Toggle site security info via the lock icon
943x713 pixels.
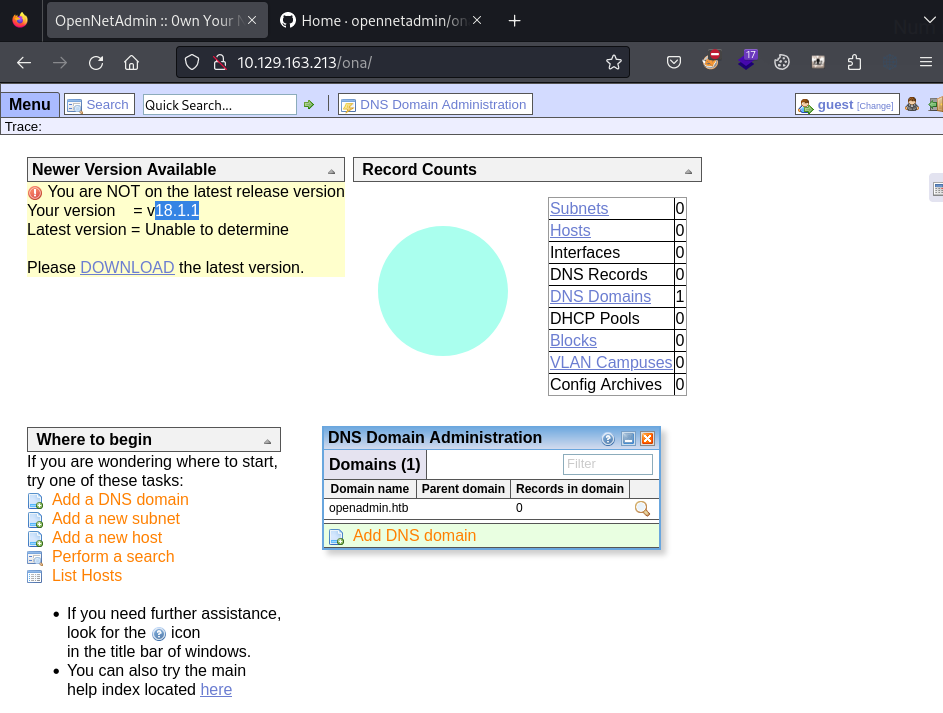pyautogui.click(x=218, y=62)
